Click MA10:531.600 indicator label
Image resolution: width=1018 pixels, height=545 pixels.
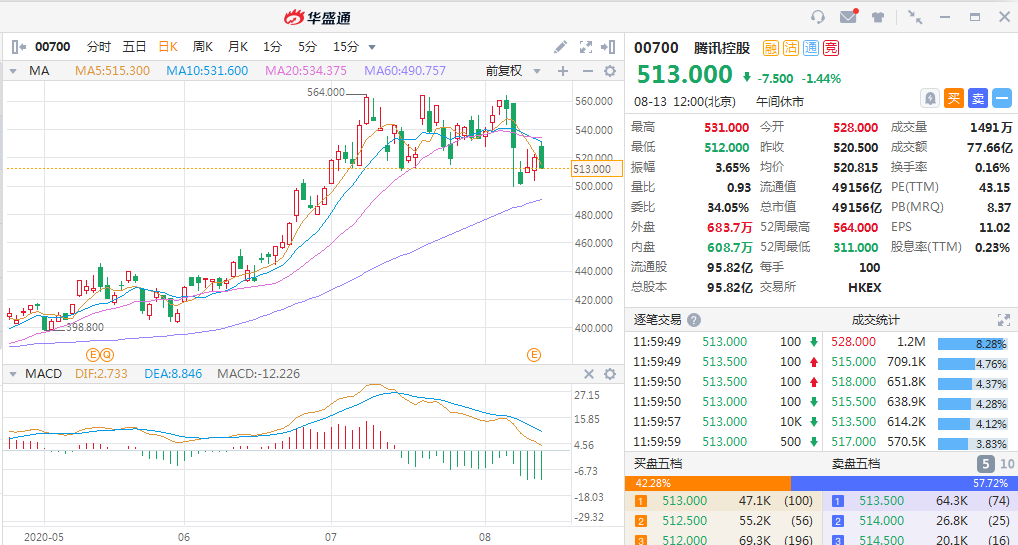point(207,71)
